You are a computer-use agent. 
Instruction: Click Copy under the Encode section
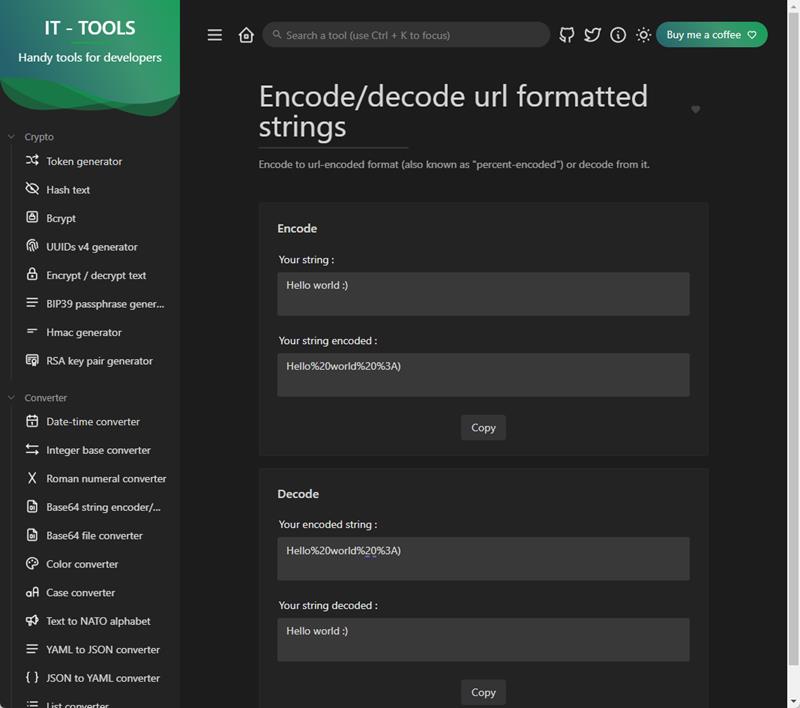click(483, 427)
